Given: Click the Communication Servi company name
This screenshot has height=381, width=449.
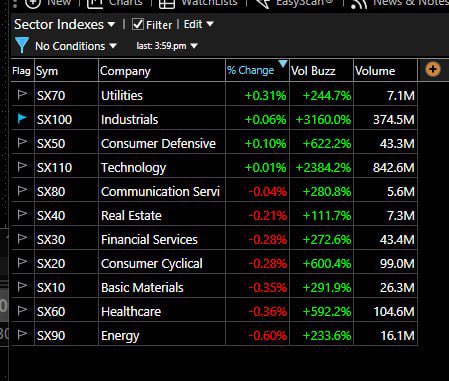Looking at the screenshot, I should click(x=161, y=192).
